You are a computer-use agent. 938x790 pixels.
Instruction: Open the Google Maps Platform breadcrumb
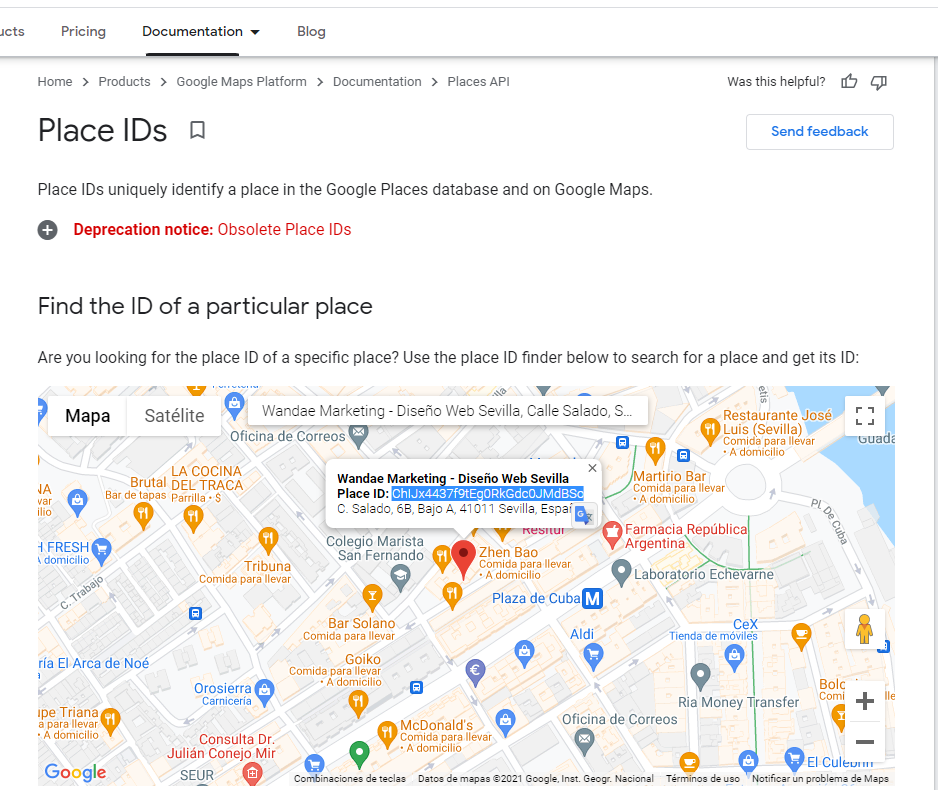point(241,82)
